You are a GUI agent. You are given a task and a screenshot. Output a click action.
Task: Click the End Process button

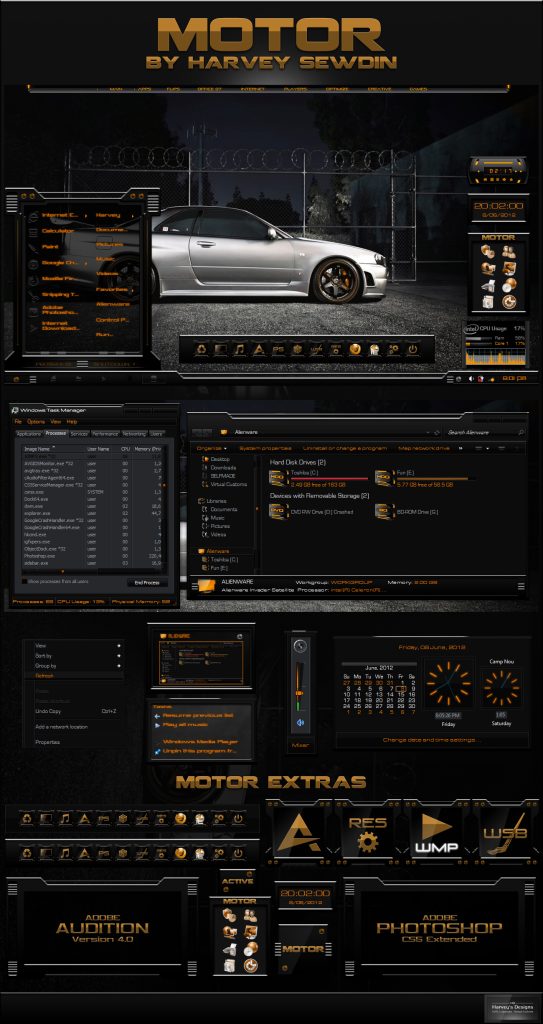[x=147, y=582]
